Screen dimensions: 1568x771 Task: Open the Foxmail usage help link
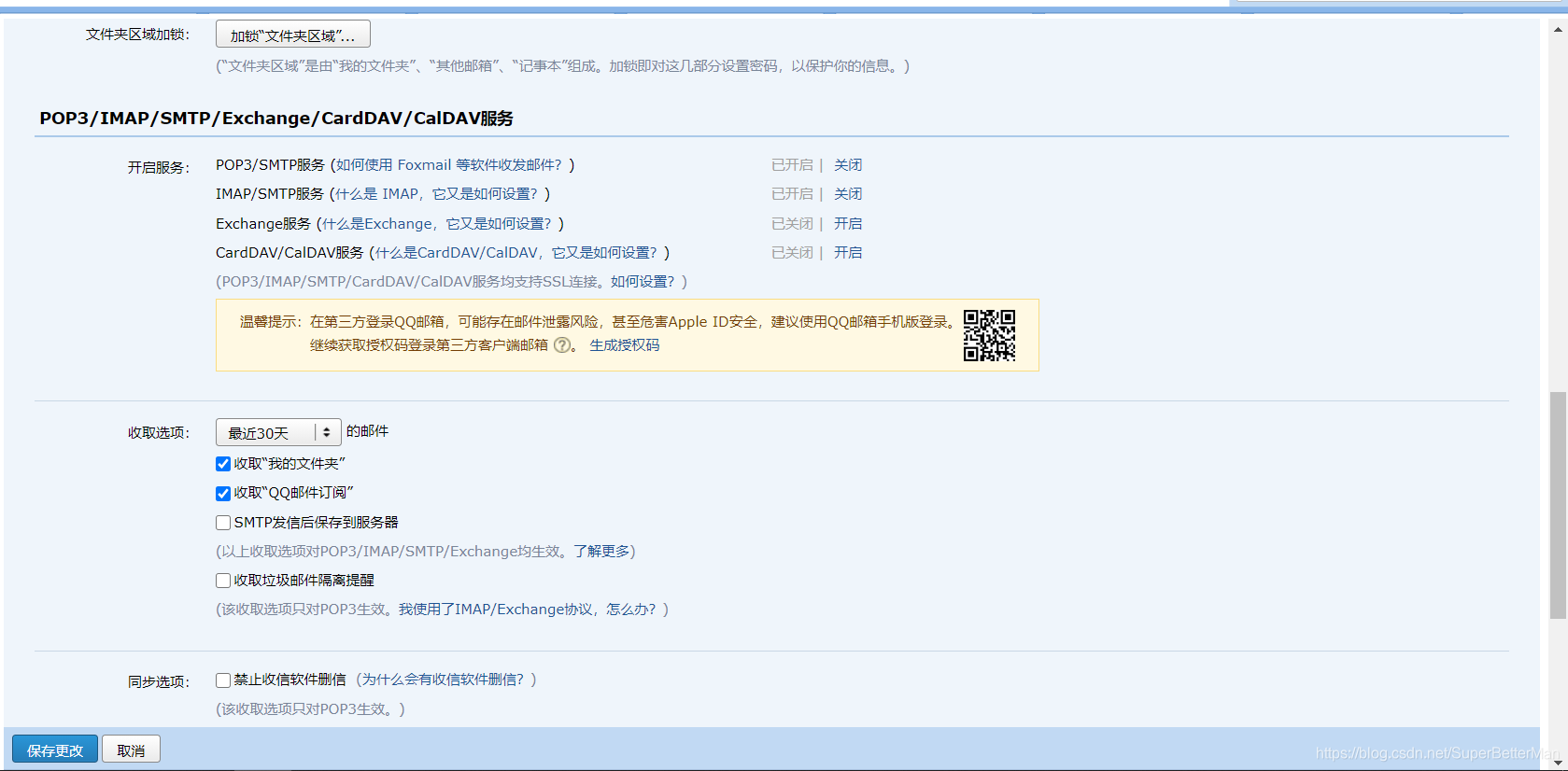(449, 165)
